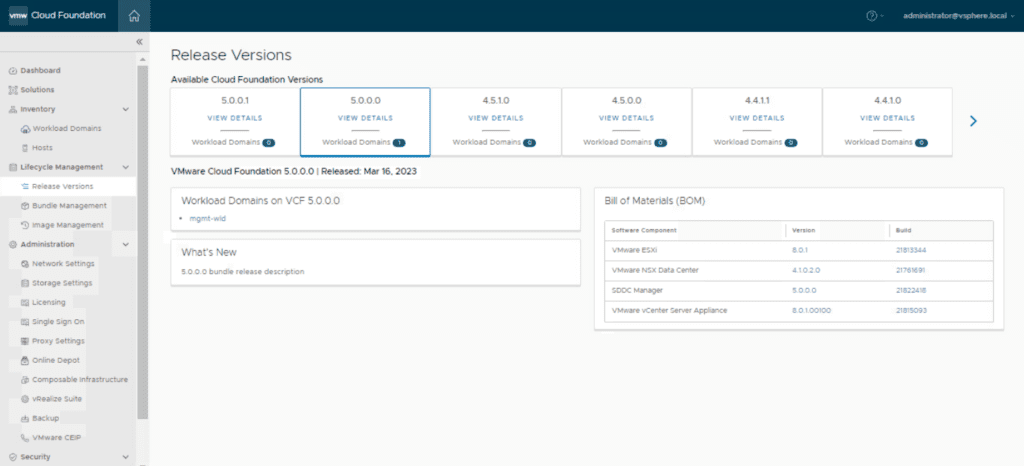Click the sidebar vertical scrollbar
Image resolution: width=1024 pixels, height=466 pixels.
pyautogui.click(x=142, y=241)
